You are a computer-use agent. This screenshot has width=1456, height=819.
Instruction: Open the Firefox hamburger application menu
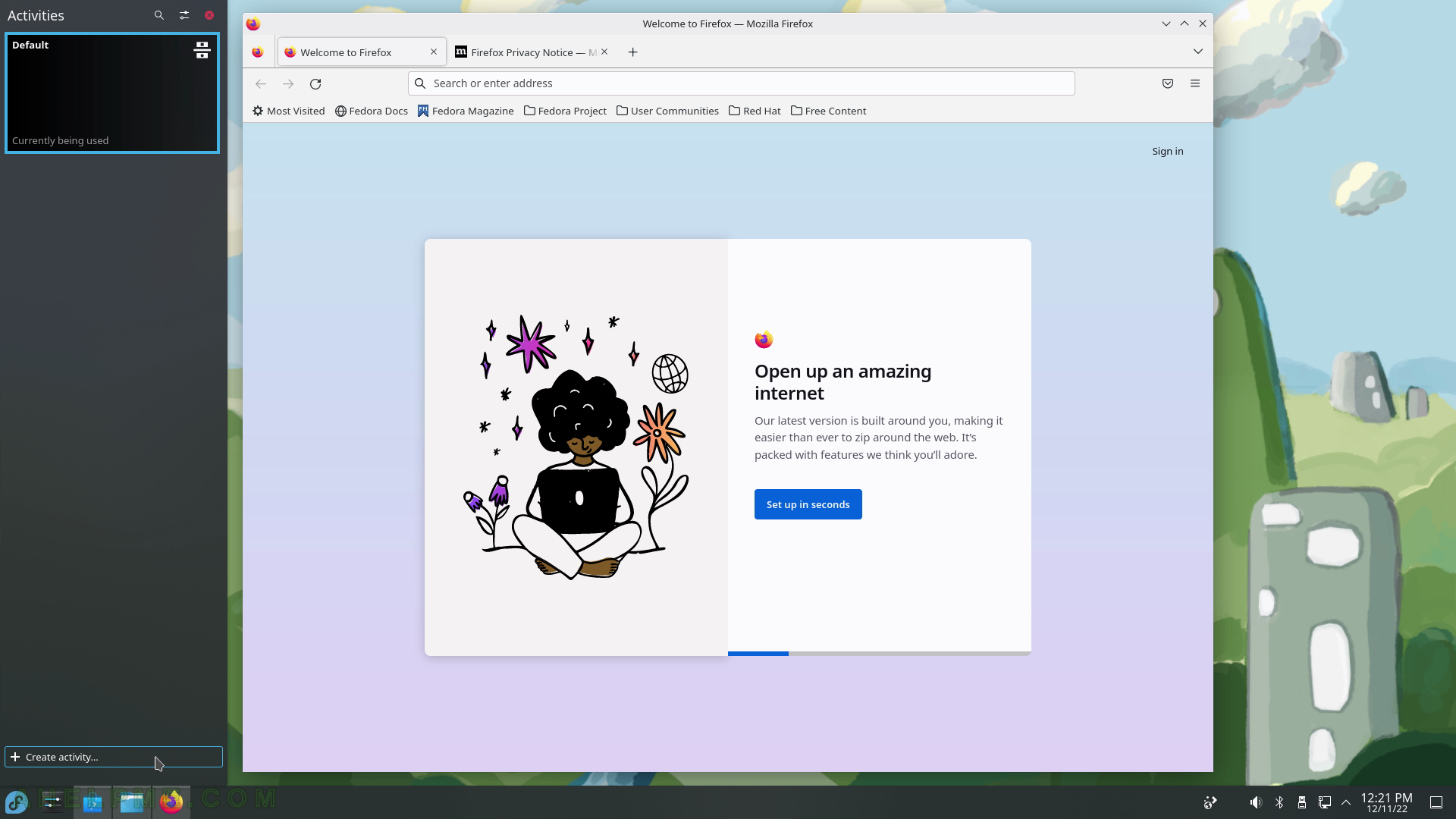(1195, 83)
